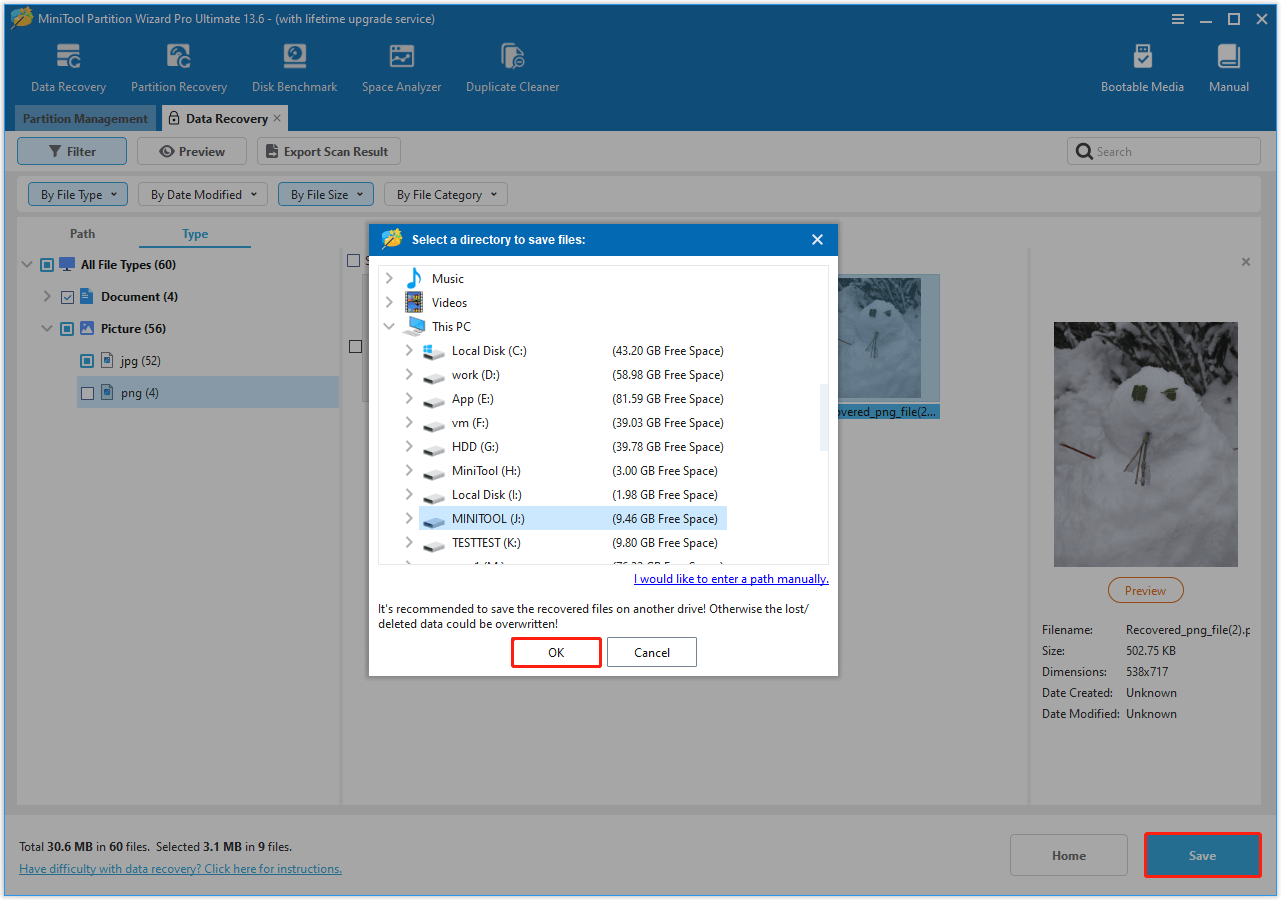Preview the recovered snowman image
Image resolution: width=1281 pixels, height=900 pixels.
1145,590
